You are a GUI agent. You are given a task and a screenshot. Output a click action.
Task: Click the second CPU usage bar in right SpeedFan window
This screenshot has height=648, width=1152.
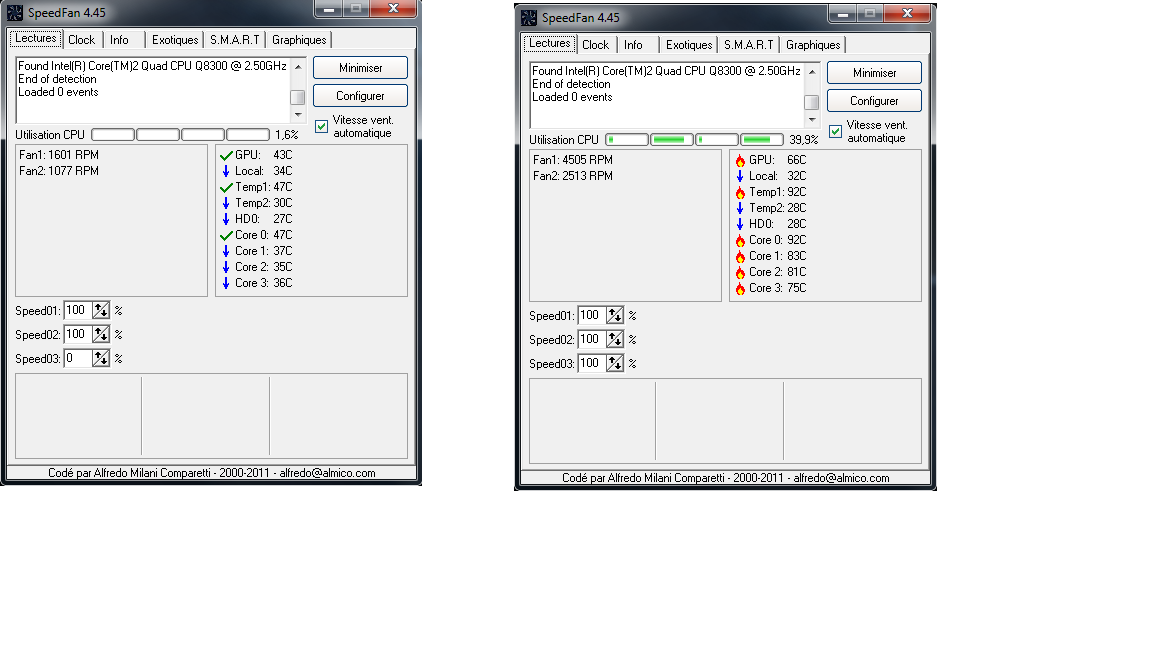pyautogui.click(x=672, y=140)
